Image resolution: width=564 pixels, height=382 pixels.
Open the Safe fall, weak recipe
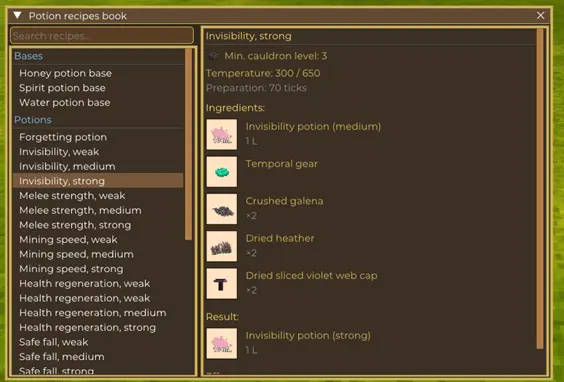point(98,342)
